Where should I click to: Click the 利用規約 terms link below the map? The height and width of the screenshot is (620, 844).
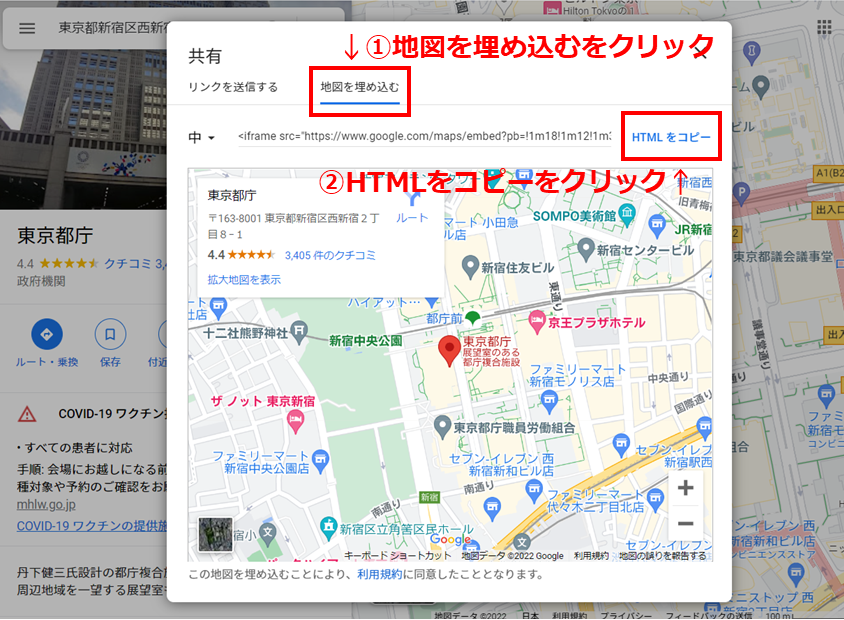pos(379,575)
